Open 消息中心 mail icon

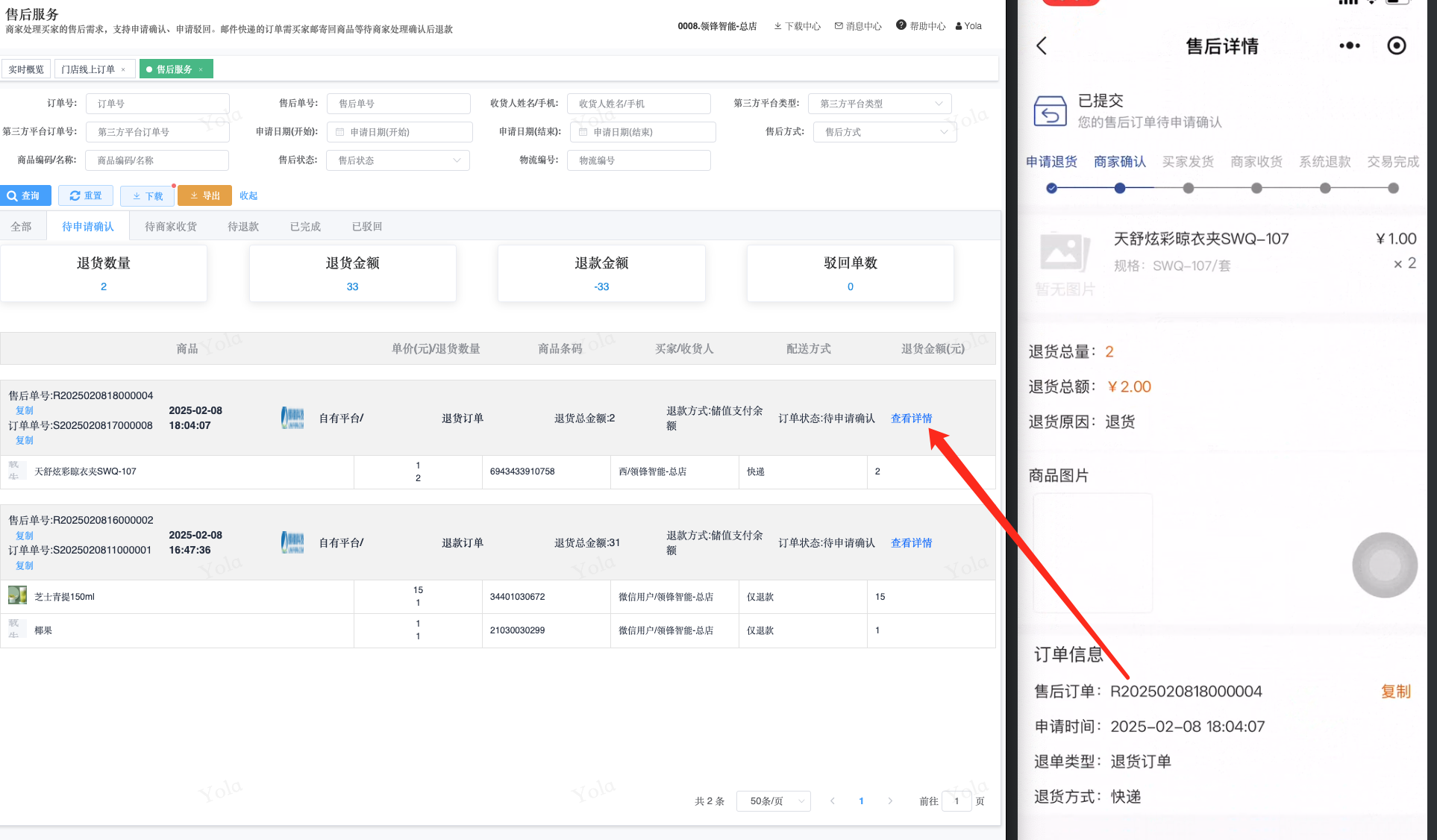pos(839,26)
